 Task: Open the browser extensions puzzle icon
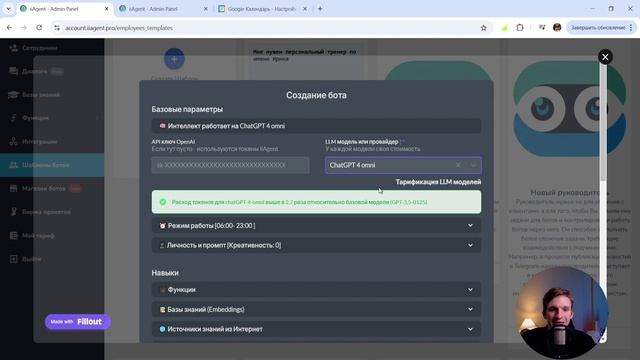(520, 28)
